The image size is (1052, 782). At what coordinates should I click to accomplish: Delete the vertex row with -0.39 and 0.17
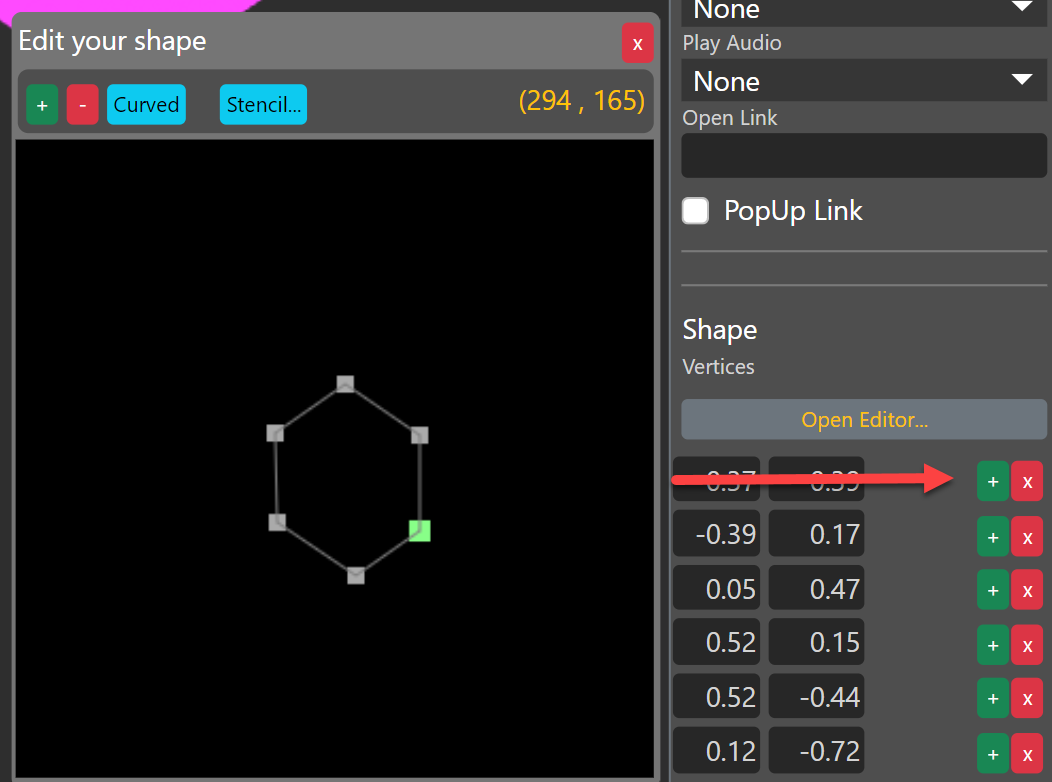pos(1027,536)
